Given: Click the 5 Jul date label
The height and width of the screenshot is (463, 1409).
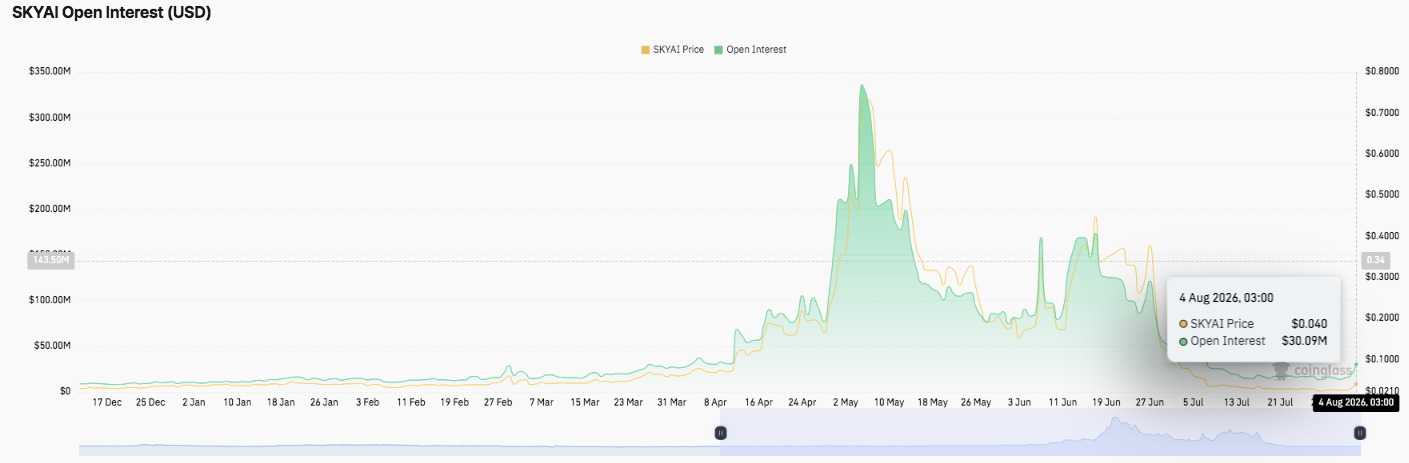Looking at the screenshot, I should [1193, 402].
